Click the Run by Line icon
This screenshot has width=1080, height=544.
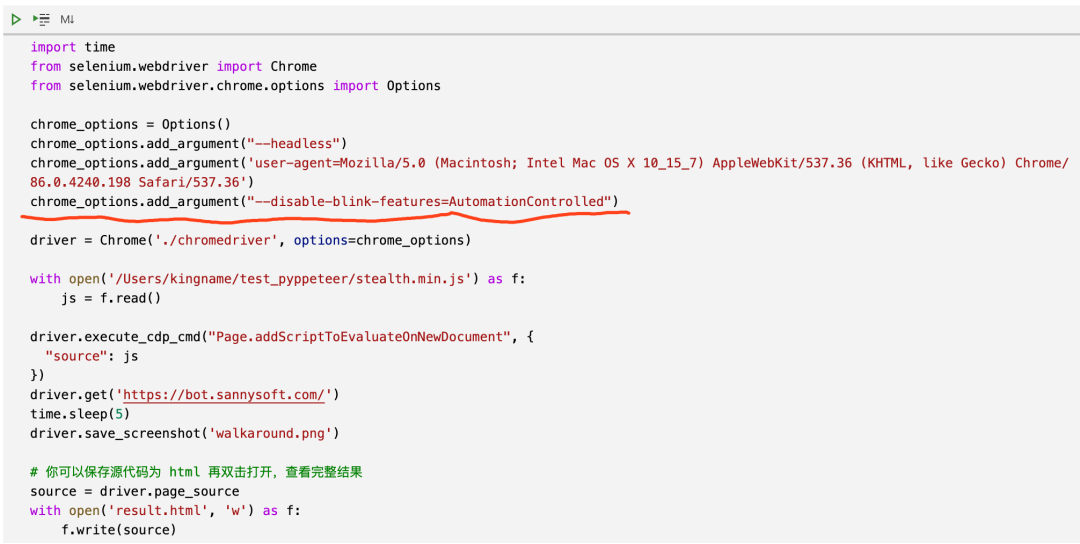(41, 19)
